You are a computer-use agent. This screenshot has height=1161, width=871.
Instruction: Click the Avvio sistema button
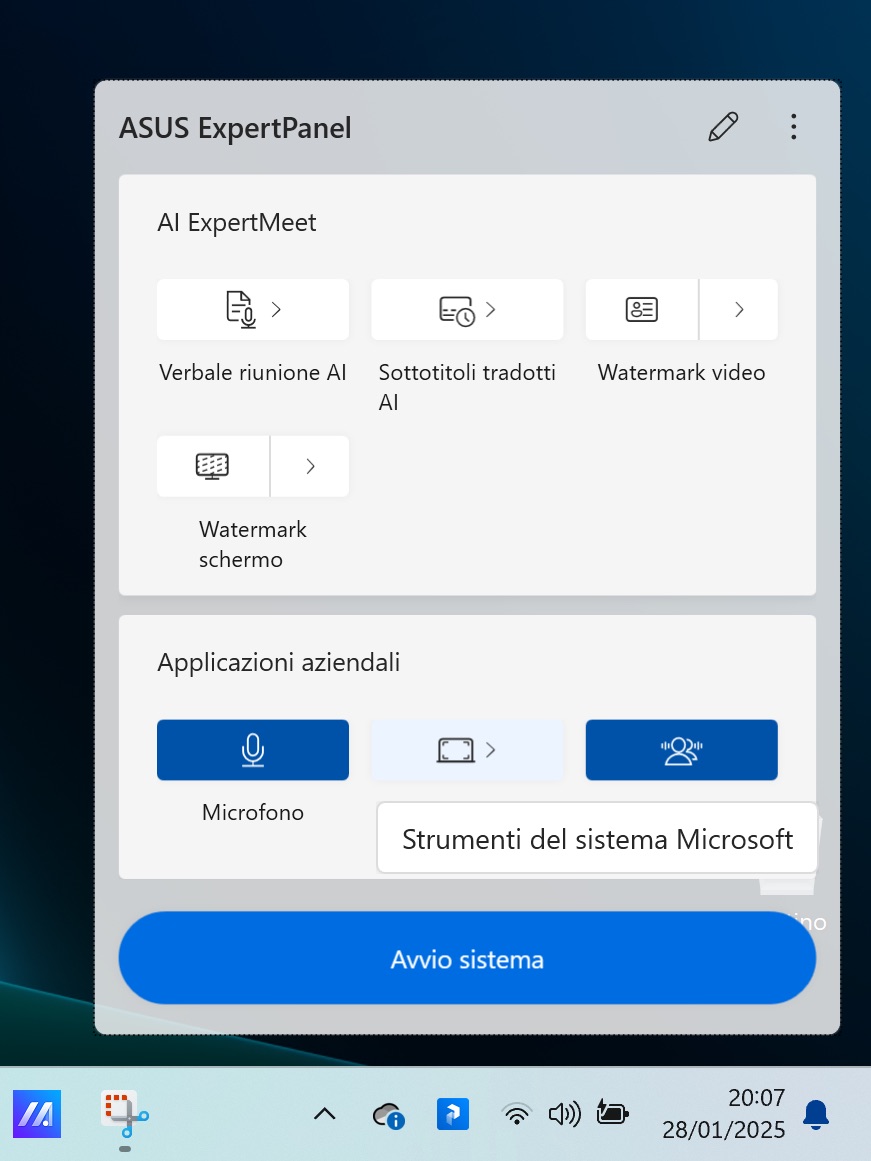(x=467, y=958)
